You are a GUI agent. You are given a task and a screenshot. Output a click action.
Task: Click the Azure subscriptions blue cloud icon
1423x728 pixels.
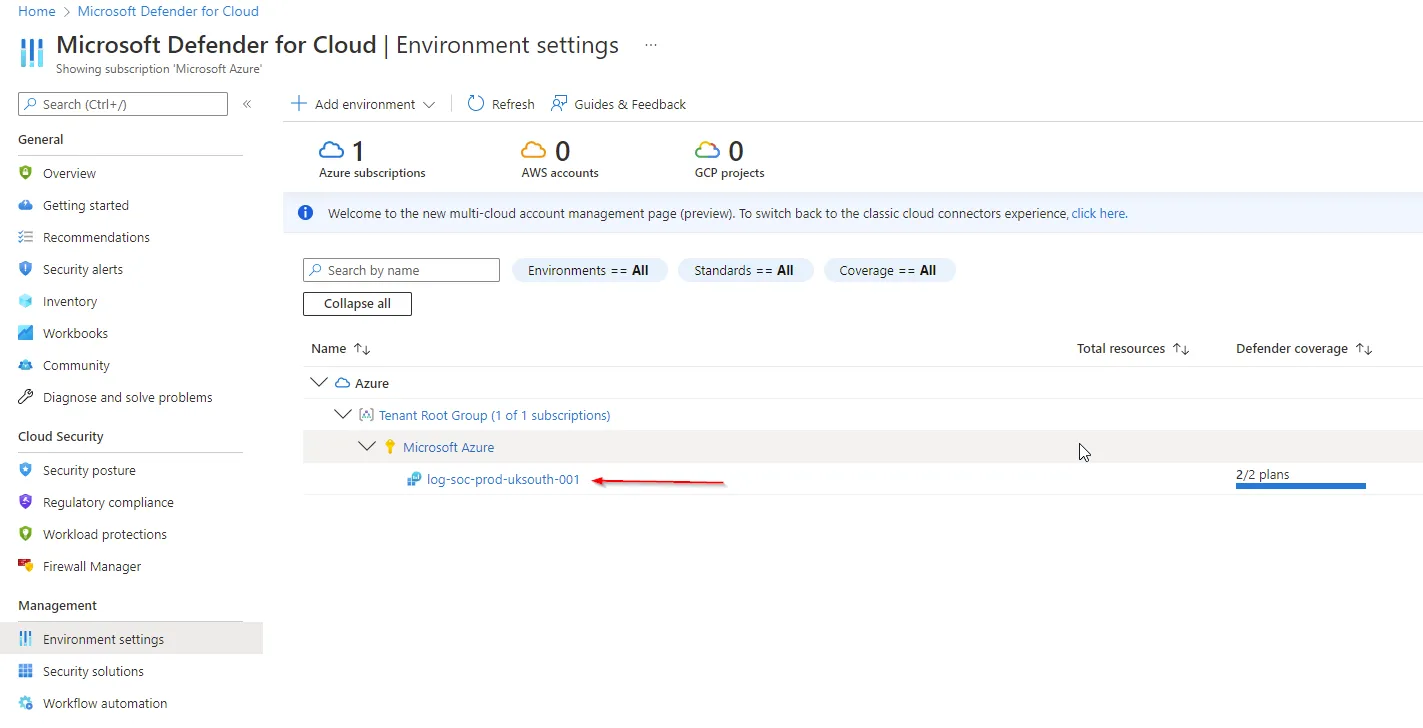click(331, 151)
